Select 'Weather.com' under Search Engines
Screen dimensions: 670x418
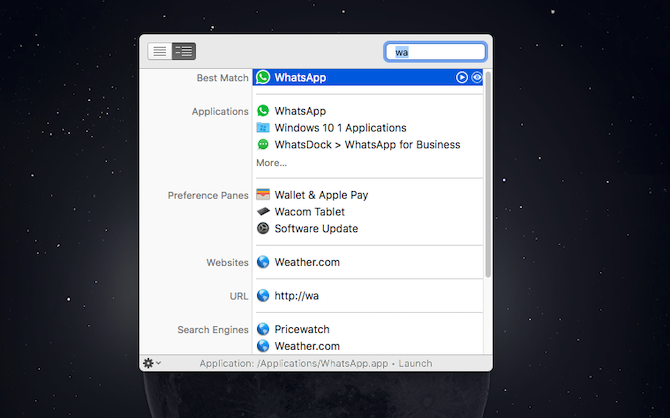pyautogui.click(x=307, y=346)
